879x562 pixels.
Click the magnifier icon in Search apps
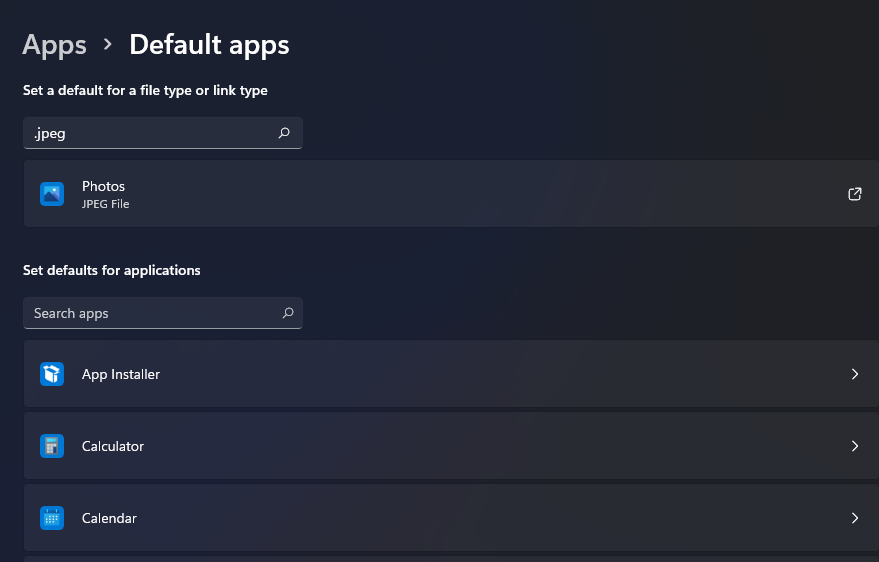(287, 313)
